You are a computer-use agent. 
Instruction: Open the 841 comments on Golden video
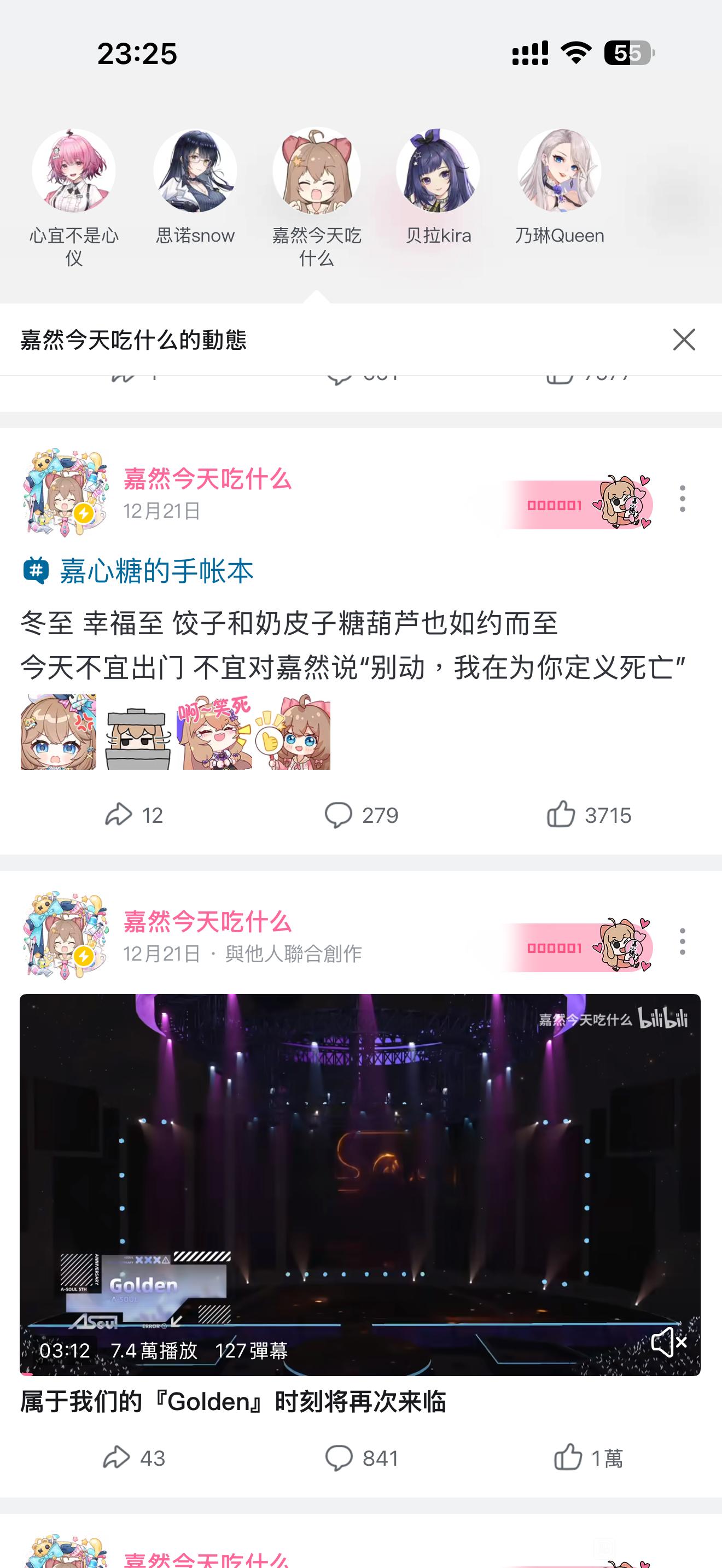361,1458
